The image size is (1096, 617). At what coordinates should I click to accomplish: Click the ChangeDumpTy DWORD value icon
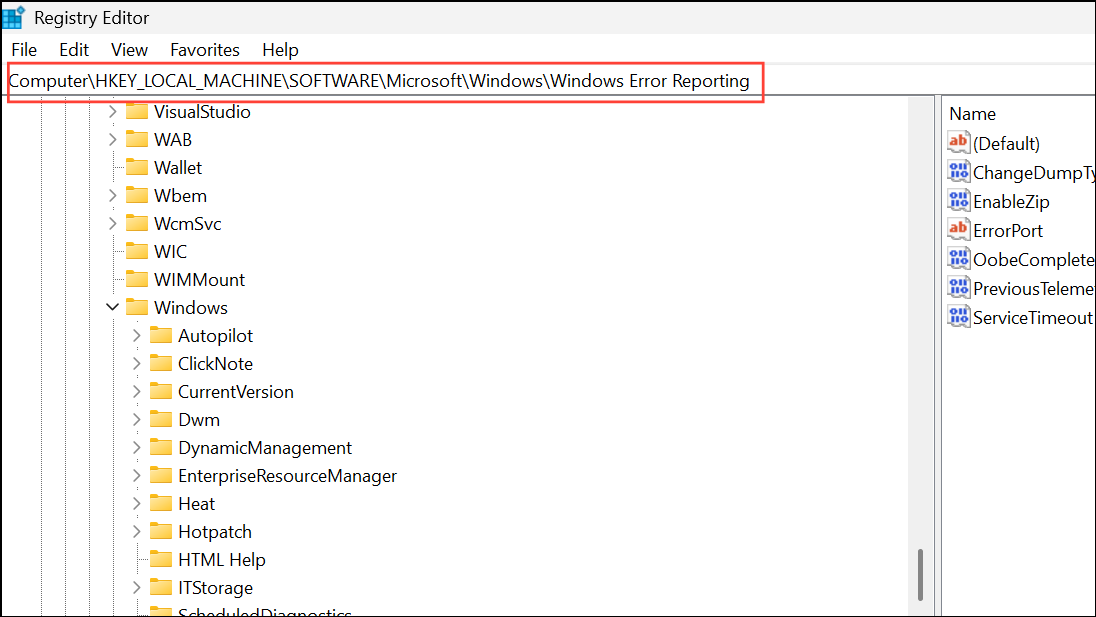[958, 171]
